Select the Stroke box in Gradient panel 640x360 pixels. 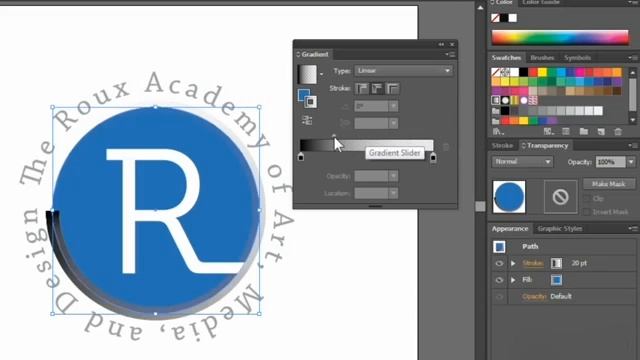pos(311,102)
